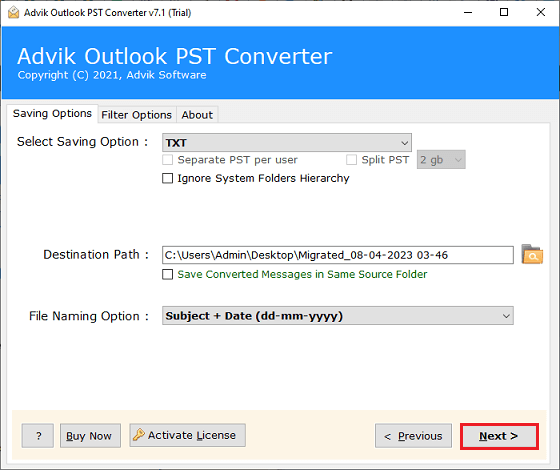Expand the 2 gb split size dropdown
This screenshot has width=560, height=470.
(x=441, y=160)
